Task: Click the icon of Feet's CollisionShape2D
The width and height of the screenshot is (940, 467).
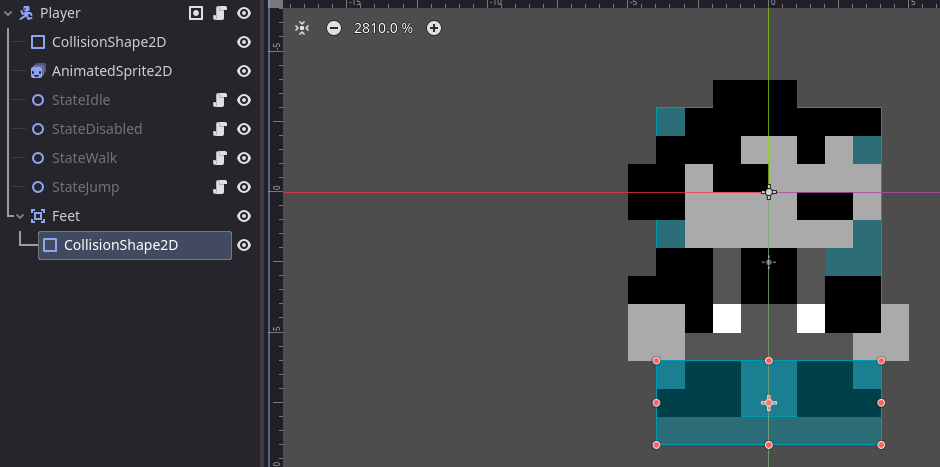Action: [x=50, y=245]
